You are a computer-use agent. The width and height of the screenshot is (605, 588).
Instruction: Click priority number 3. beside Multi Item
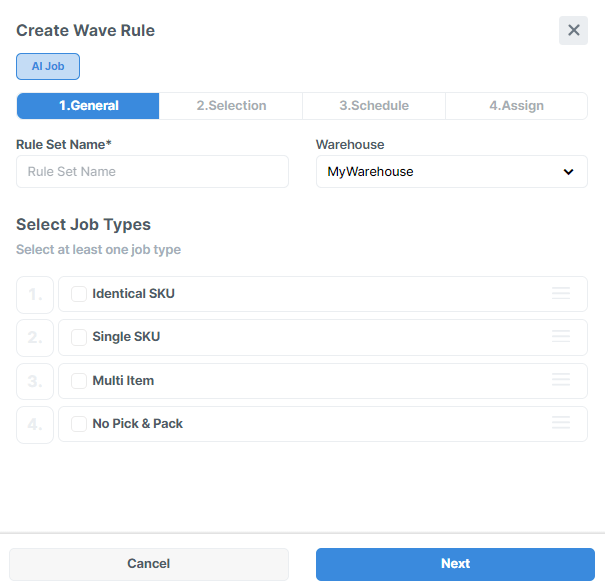pyautogui.click(x=35, y=382)
